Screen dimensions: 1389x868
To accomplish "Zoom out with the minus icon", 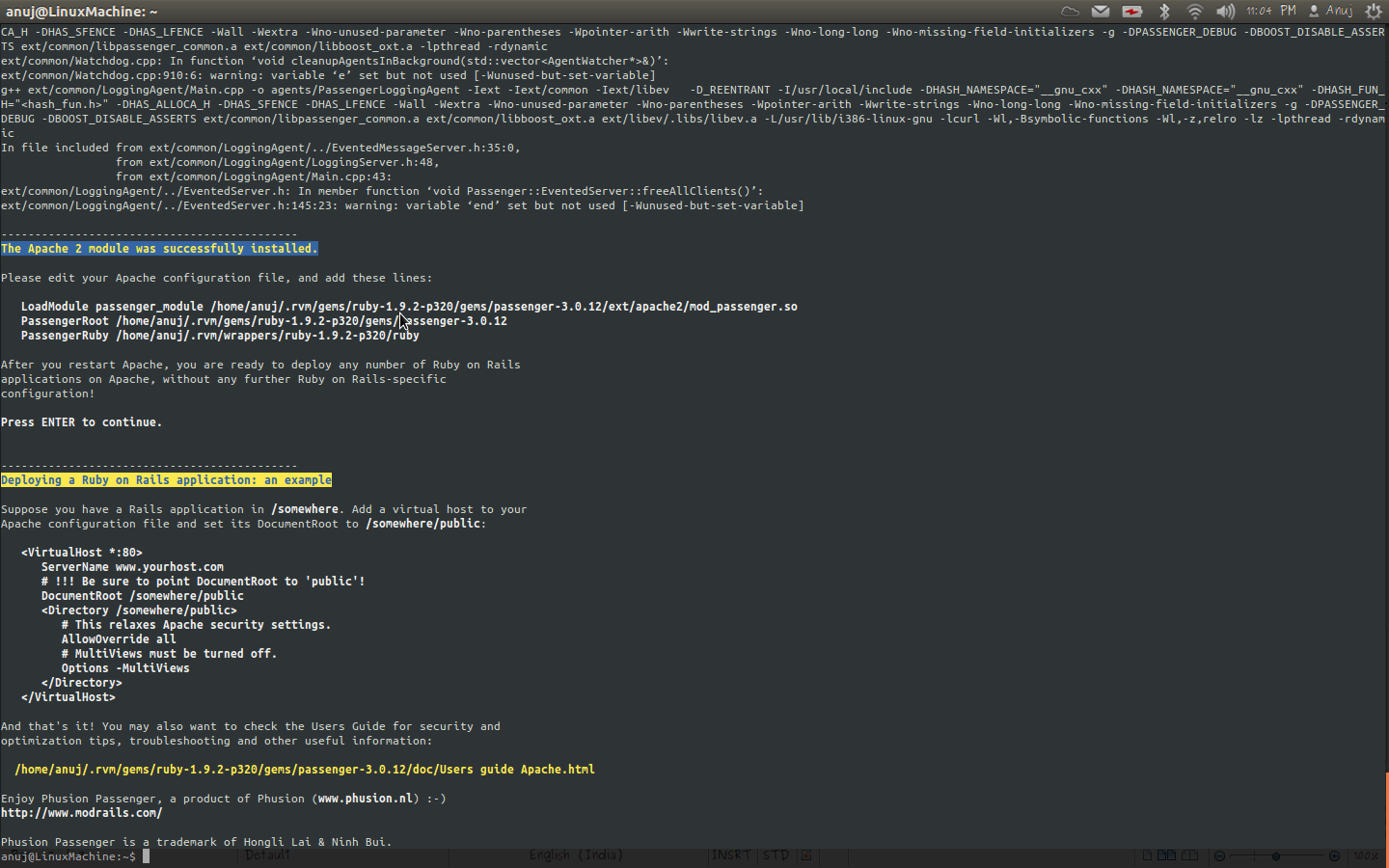I will tap(1218, 854).
